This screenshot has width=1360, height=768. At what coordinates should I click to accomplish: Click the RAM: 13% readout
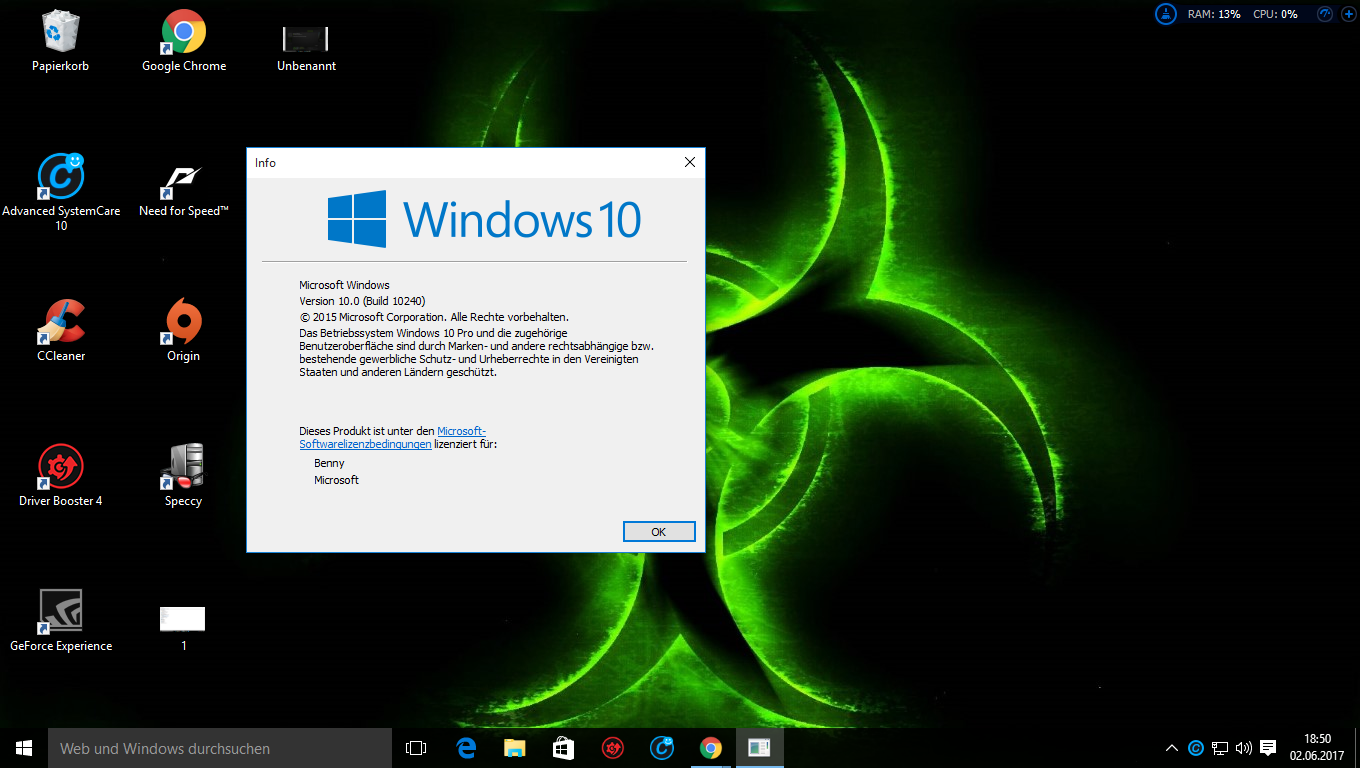1214,14
